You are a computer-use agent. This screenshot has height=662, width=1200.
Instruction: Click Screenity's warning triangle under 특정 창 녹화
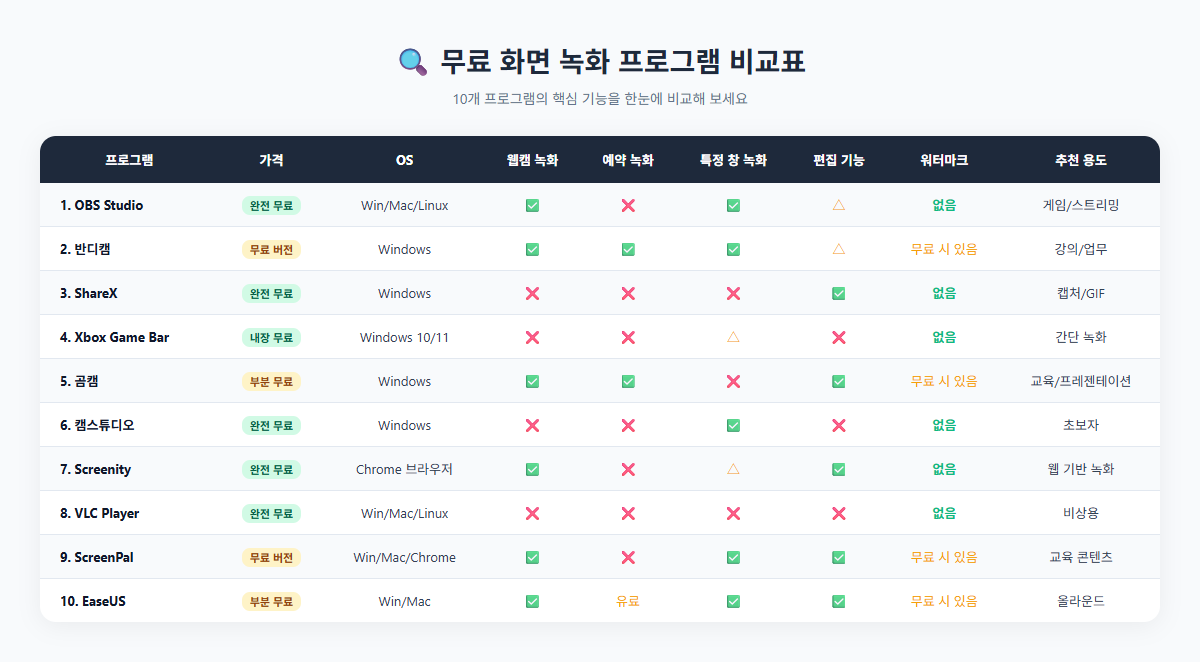click(x=733, y=469)
